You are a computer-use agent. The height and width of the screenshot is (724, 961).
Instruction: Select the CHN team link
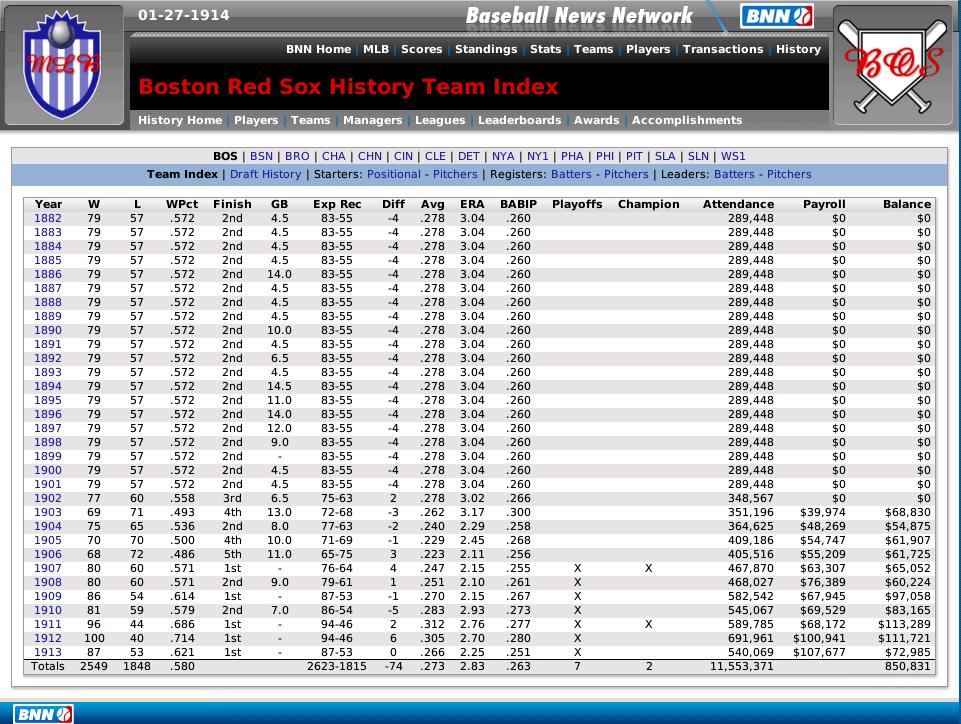(x=370, y=156)
